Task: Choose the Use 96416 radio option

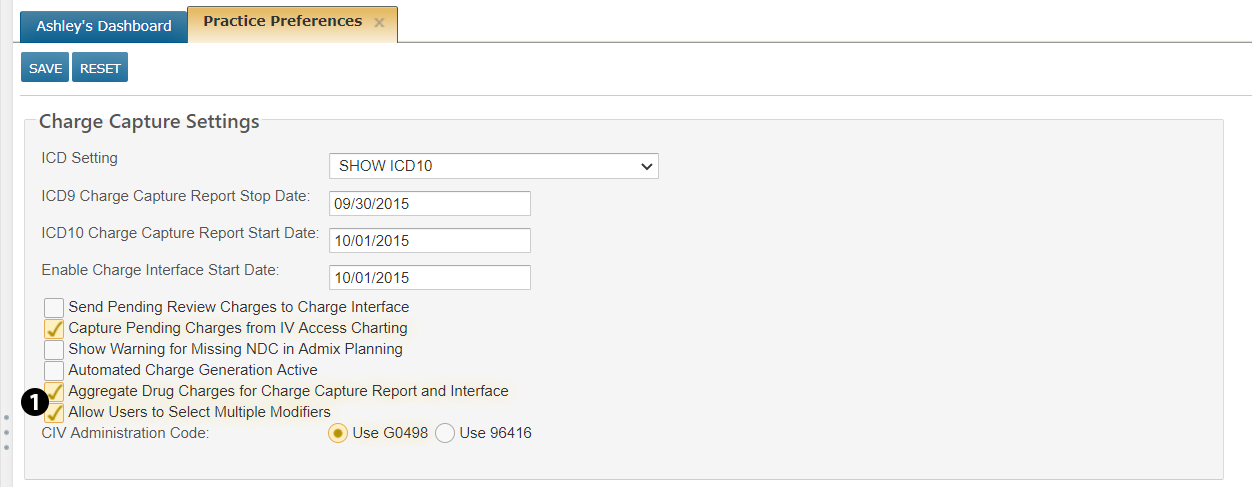Action: tap(445, 433)
